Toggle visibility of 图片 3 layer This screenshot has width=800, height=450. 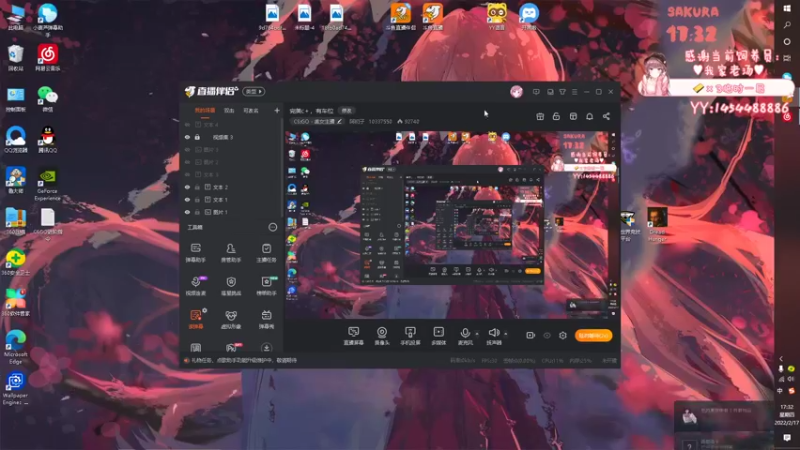click(x=187, y=149)
